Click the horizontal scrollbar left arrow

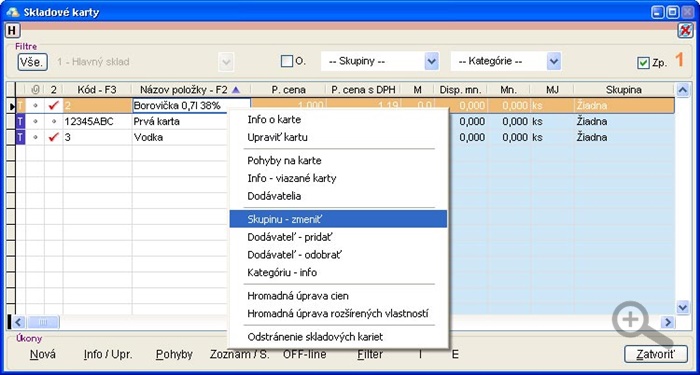coord(18,322)
